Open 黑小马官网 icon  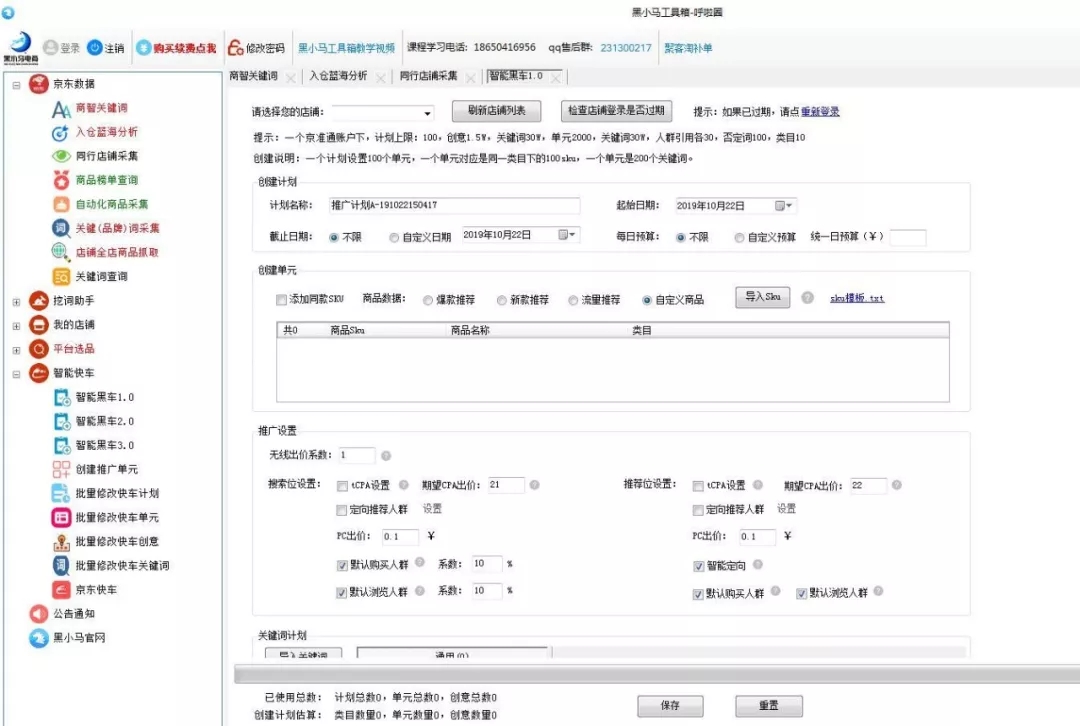(x=39, y=638)
